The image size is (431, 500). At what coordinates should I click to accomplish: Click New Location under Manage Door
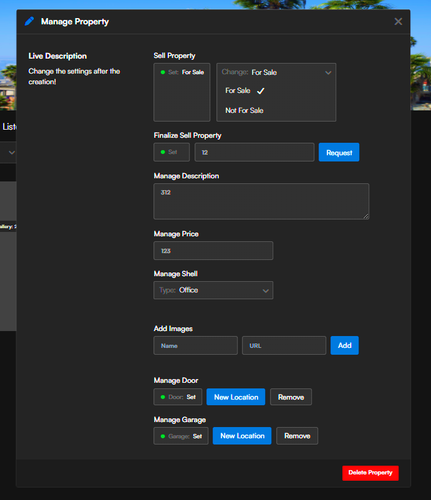[236, 397]
